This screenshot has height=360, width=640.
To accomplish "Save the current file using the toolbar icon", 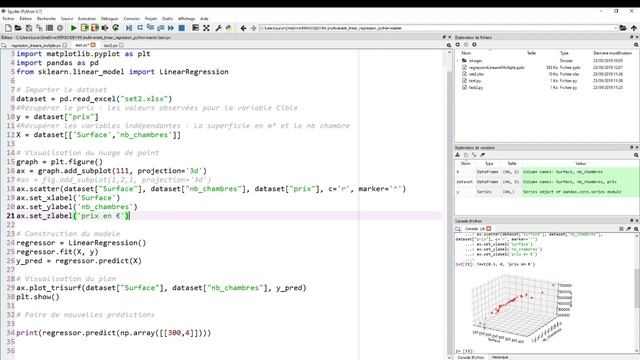I will coord(29,28).
